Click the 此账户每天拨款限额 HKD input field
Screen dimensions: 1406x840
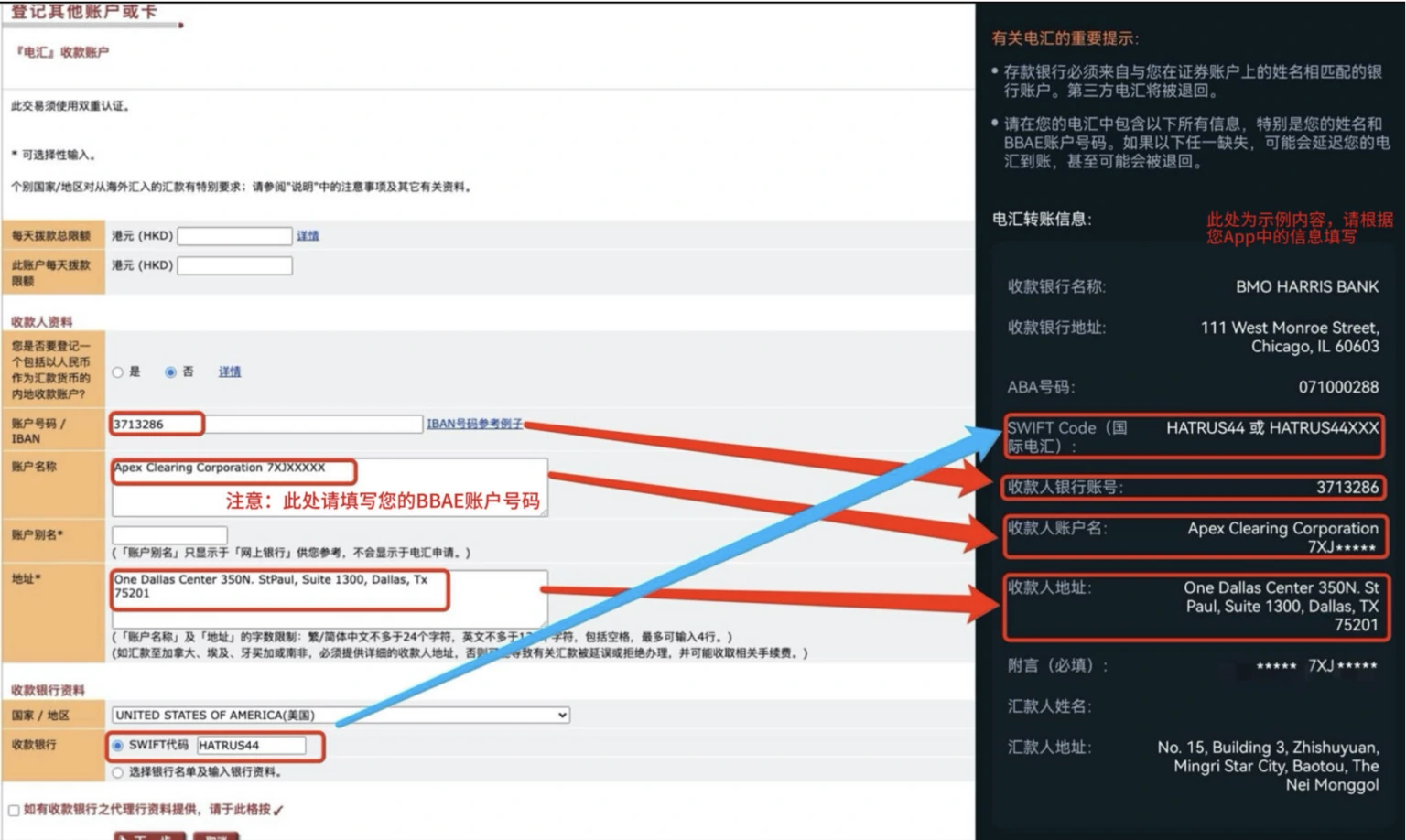[234, 265]
